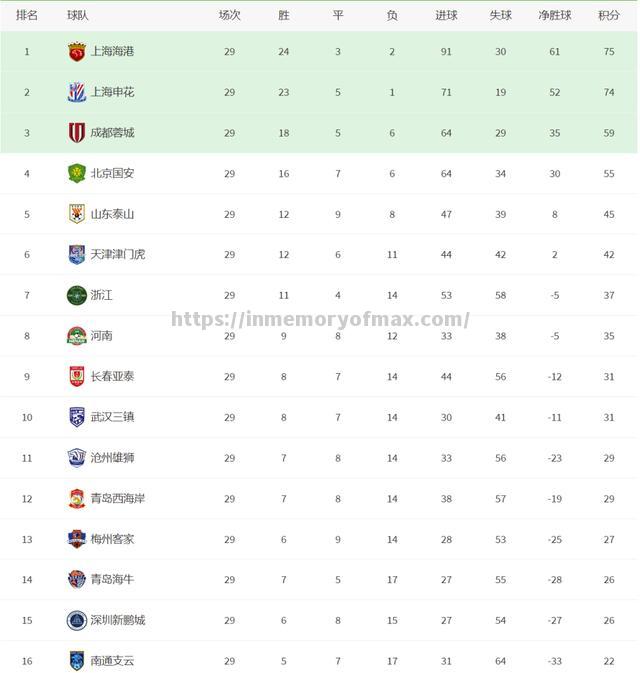Click the 天津津门虎 team badge
This screenshot has width=640, height=673.
pos(77,255)
